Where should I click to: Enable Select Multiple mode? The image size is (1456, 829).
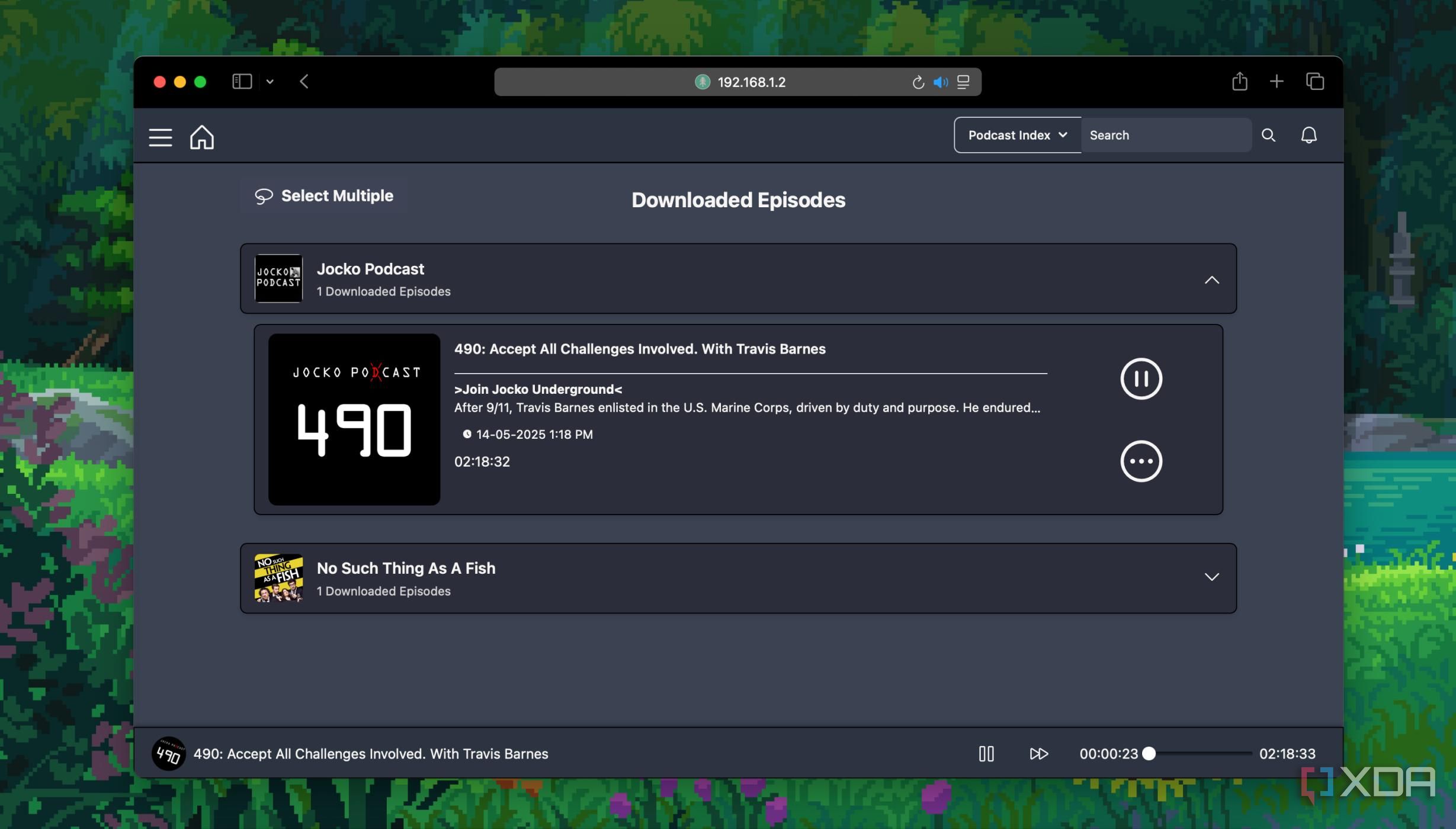tap(324, 196)
